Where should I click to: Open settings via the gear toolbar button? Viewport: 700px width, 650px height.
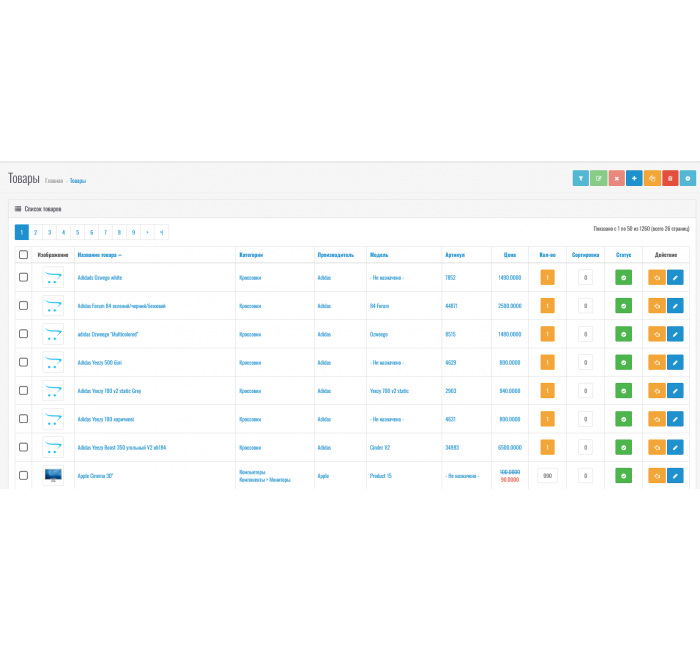pos(688,178)
